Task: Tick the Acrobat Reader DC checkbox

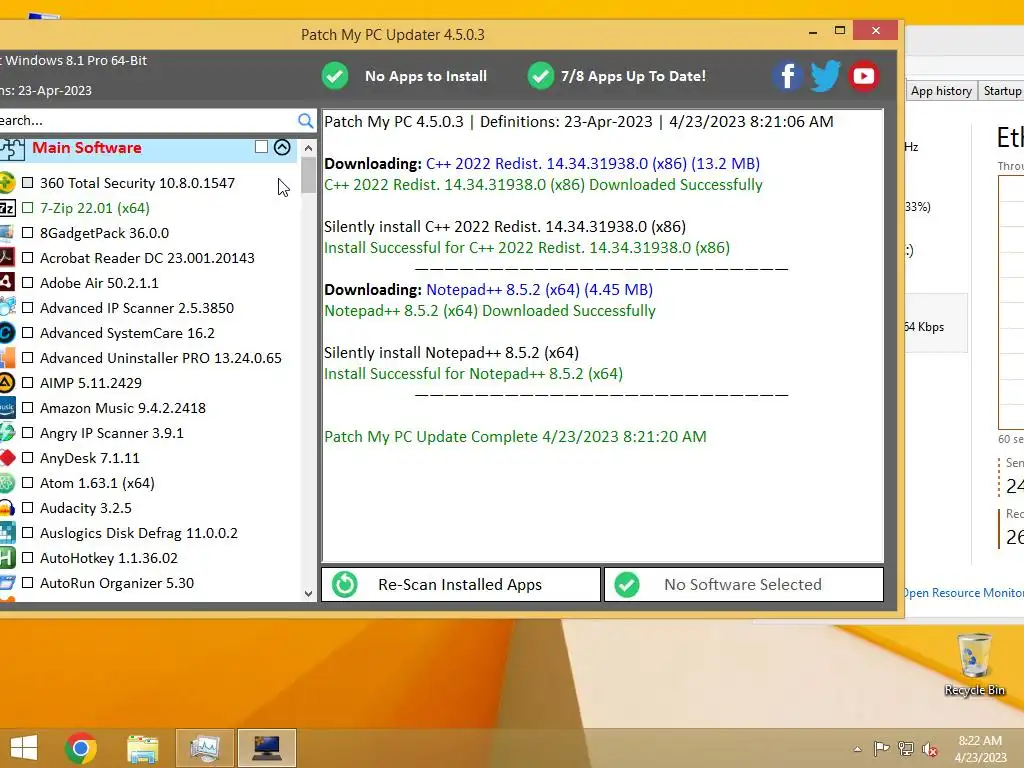Action: coord(27,258)
